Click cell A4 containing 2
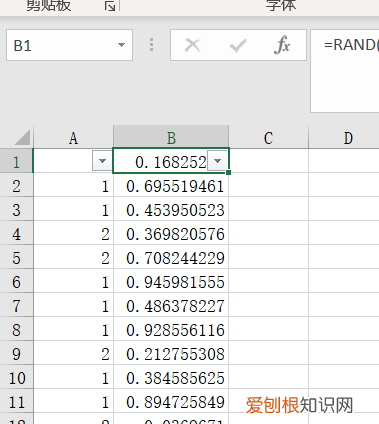The width and height of the screenshot is (379, 424). [73, 233]
